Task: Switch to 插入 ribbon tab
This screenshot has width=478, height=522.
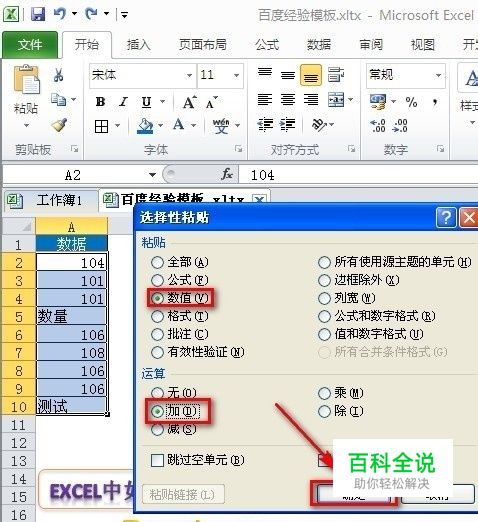Action: point(139,44)
